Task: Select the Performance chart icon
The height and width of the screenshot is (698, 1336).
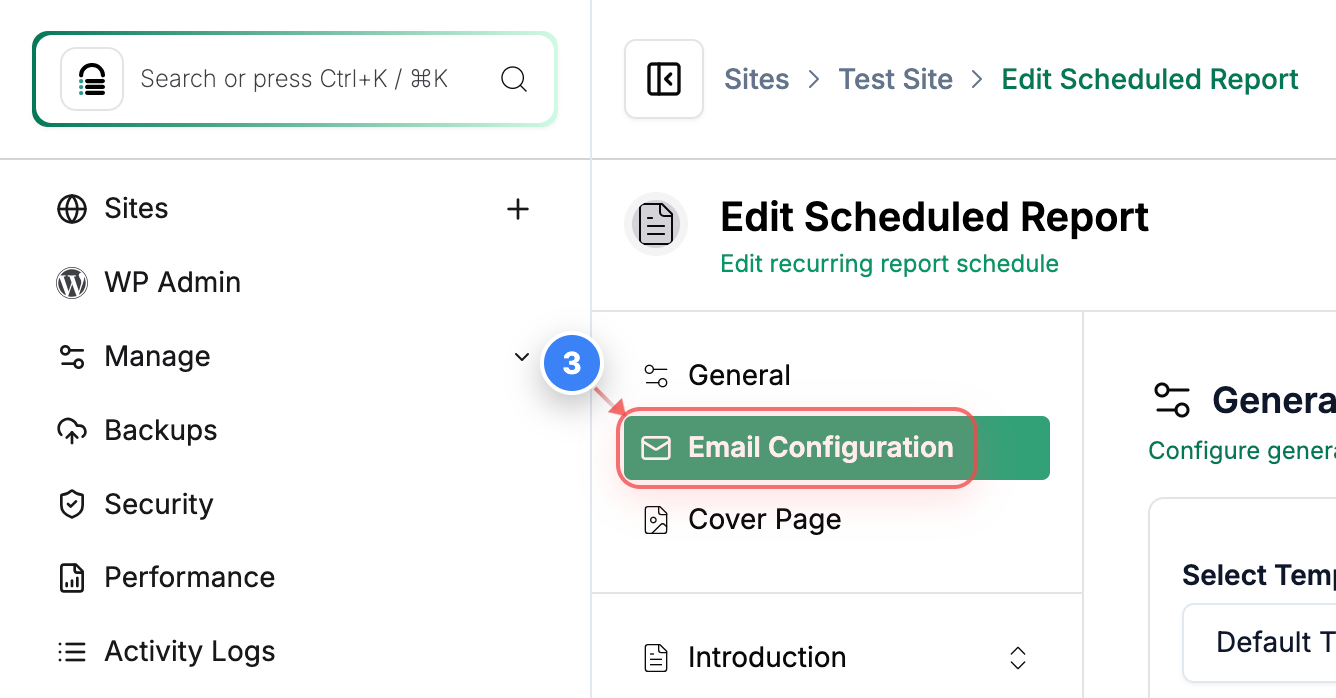Action: pyautogui.click(x=71, y=577)
